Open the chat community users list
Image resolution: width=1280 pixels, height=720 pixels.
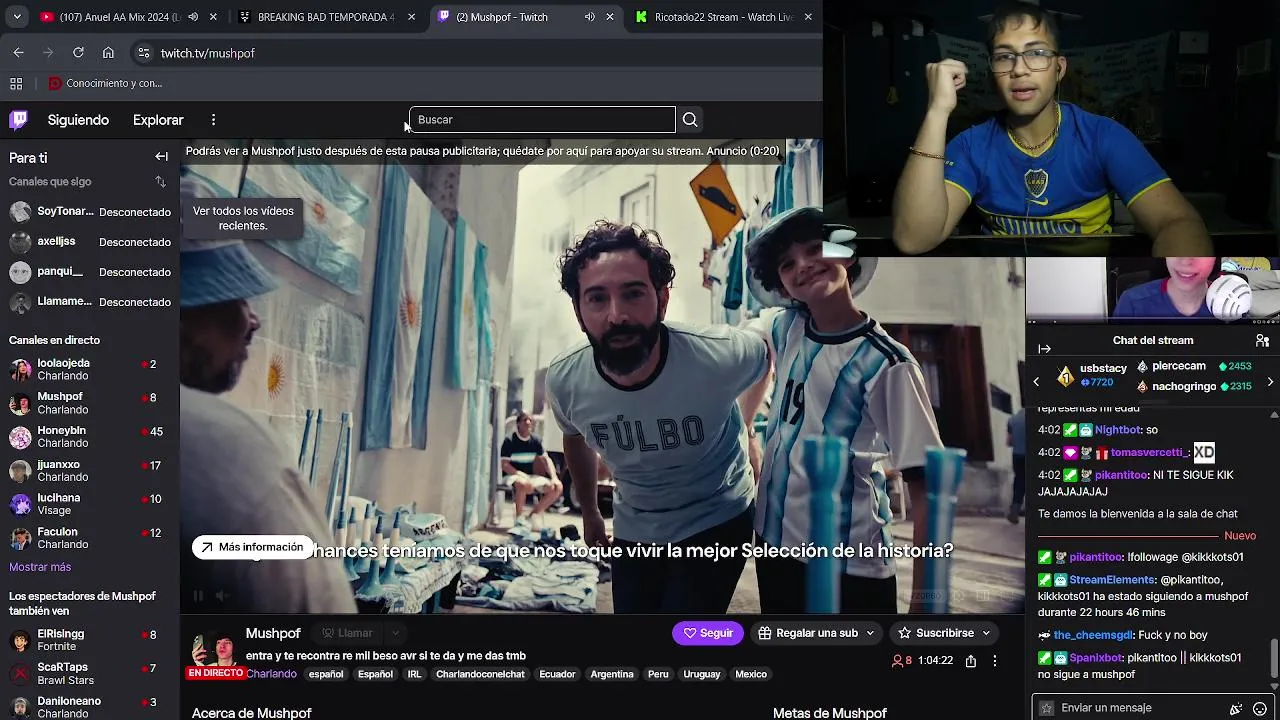(1262, 340)
